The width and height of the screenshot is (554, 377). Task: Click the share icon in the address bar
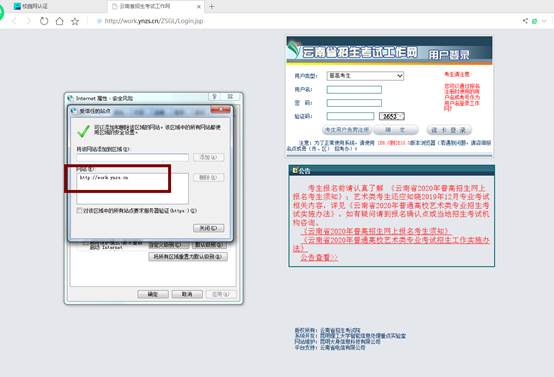point(525,21)
